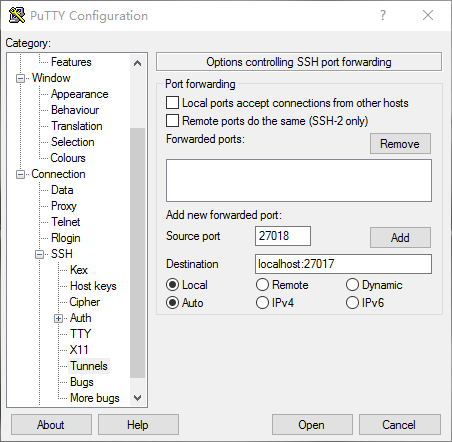Open the Colours category
Viewport: 452px width, 442px height.
click(68, 158)
